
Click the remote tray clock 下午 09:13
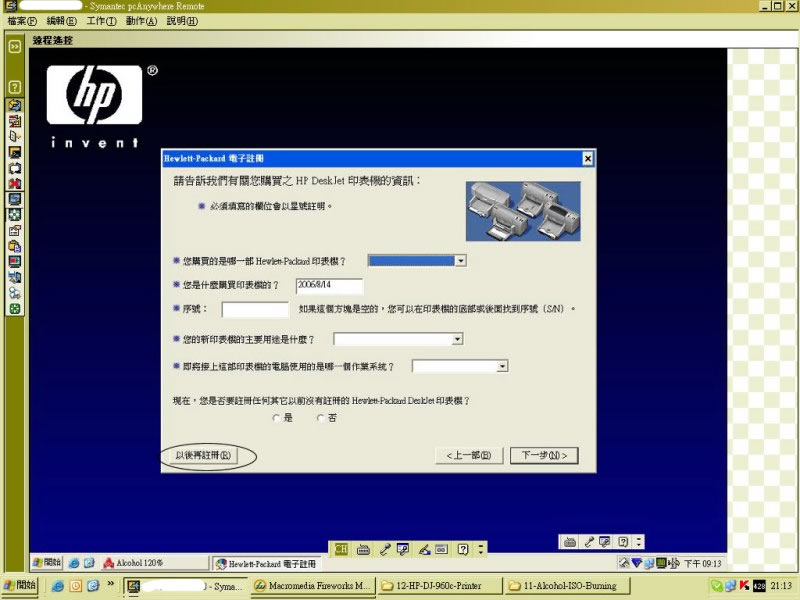pos(703,563)
